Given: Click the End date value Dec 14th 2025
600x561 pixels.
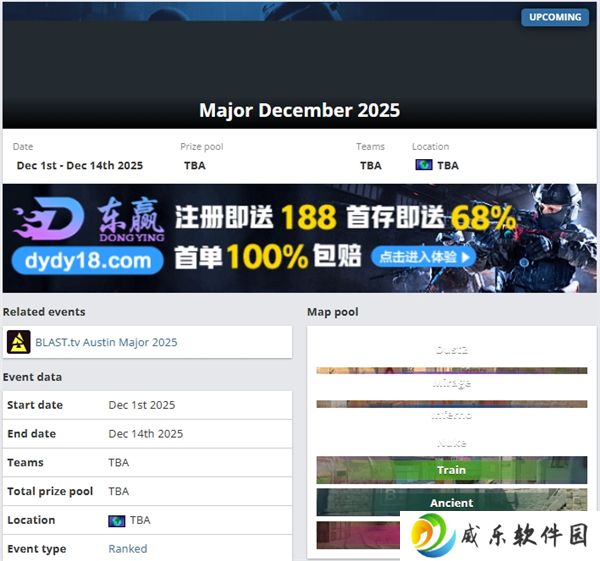Looking at the screenshot, I should [146, 434].
